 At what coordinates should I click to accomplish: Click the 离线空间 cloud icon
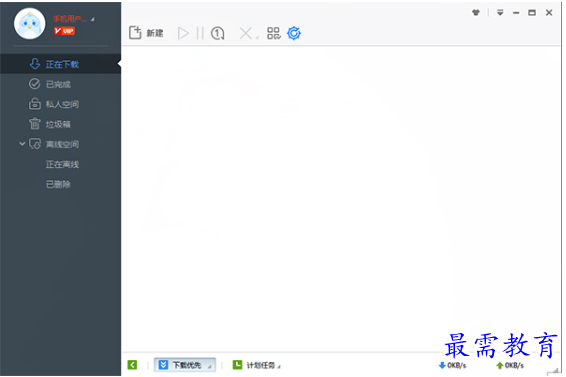[x=35, y=144]
